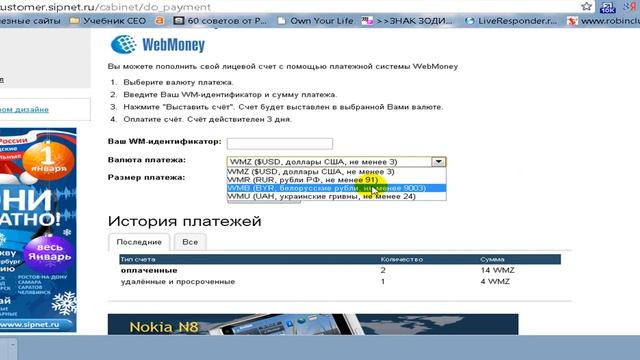Open the www.robincl... bookmark
Viewport: 640px width, 360px height.
pos(604,20)
